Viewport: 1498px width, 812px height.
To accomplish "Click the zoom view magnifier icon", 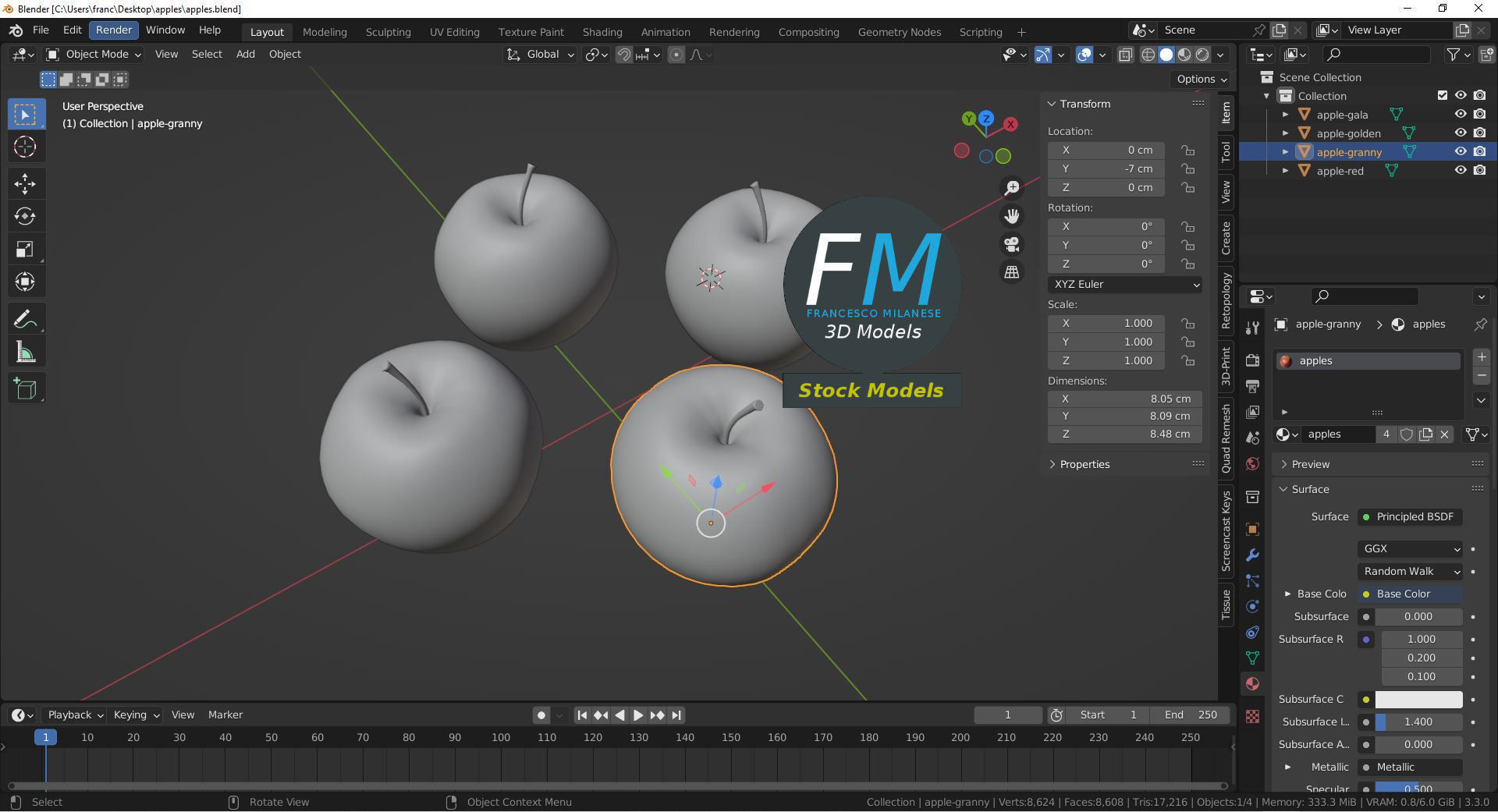I will pos(1012,187).
